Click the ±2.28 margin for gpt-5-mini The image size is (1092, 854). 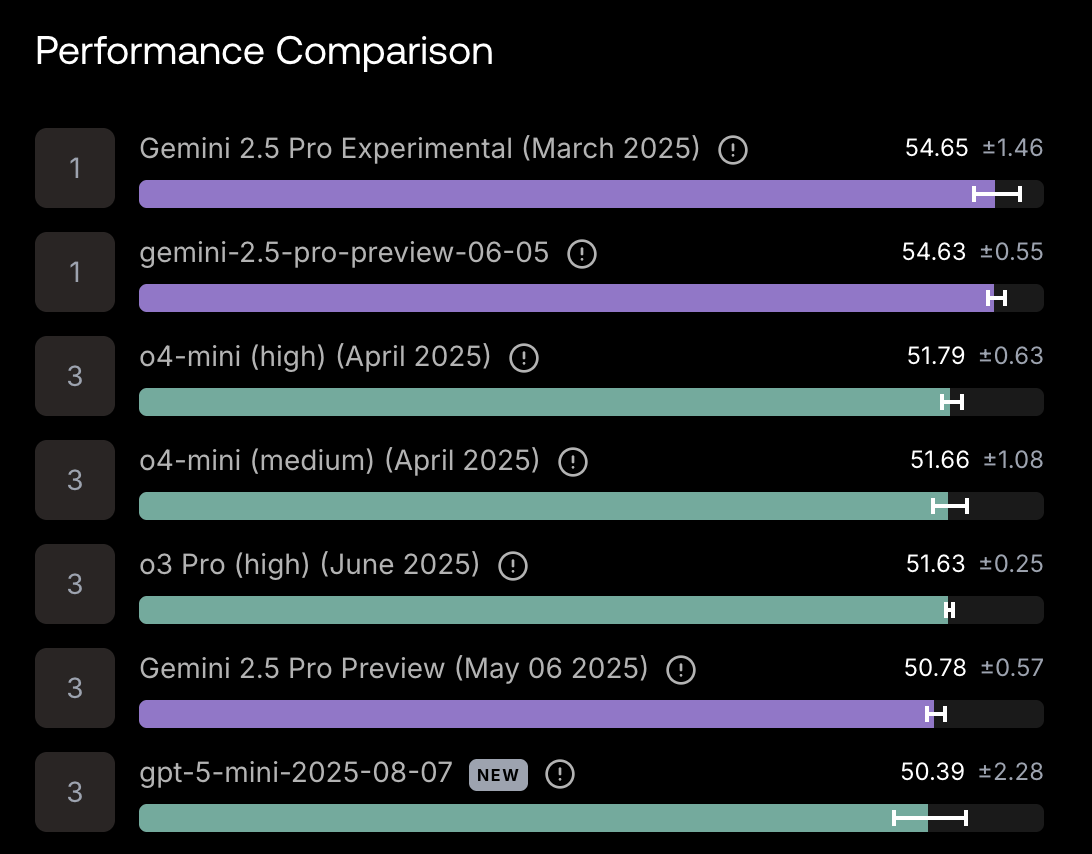coord(1011,772)
